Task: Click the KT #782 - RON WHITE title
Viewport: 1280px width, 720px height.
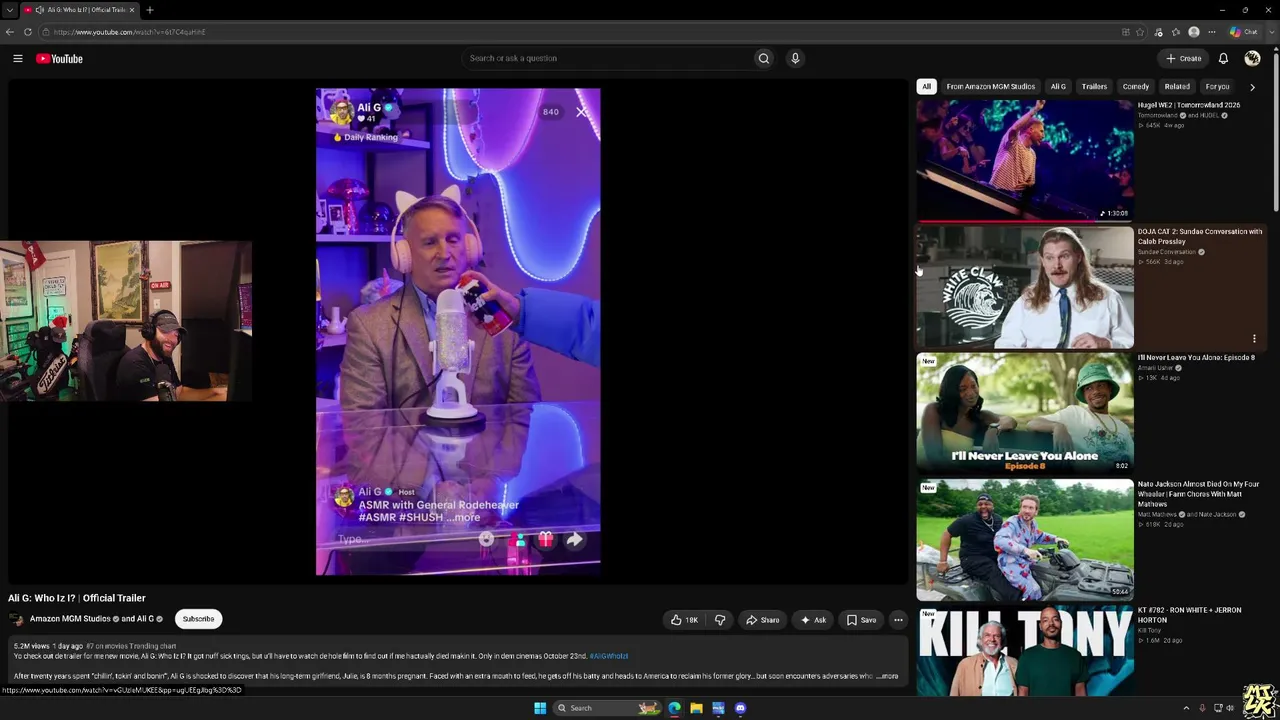Action: pyautogui.click(x=1189, y=615)
